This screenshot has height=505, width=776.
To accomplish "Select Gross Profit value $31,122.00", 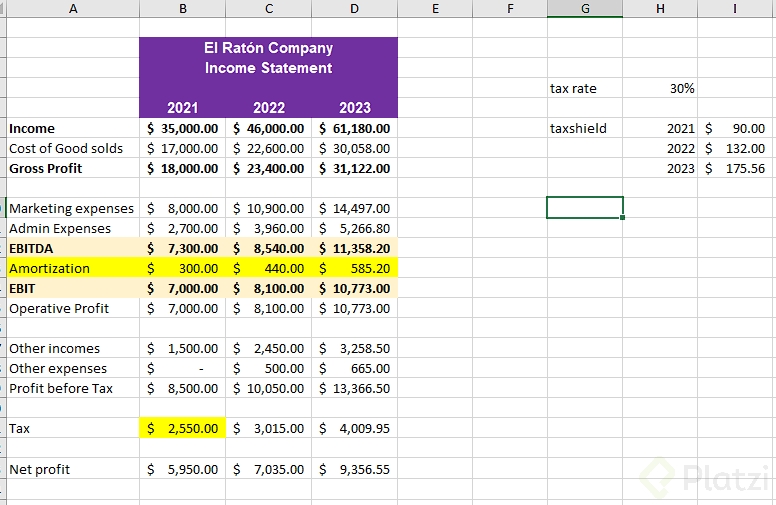I will click(x=355, y=168).
